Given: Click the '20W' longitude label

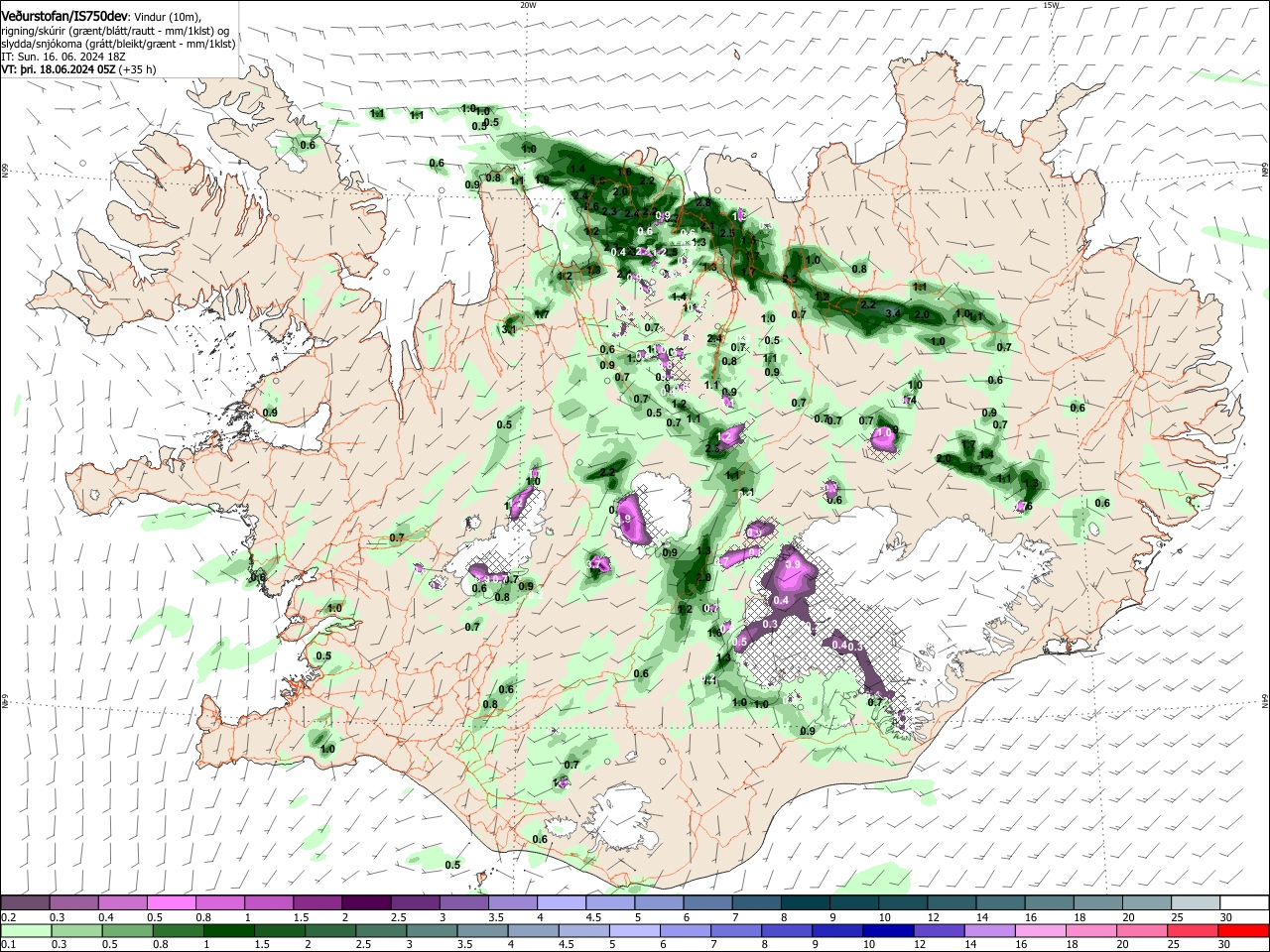Looking at the screenshot, I should pyautogui.click(x=528, y=5).
